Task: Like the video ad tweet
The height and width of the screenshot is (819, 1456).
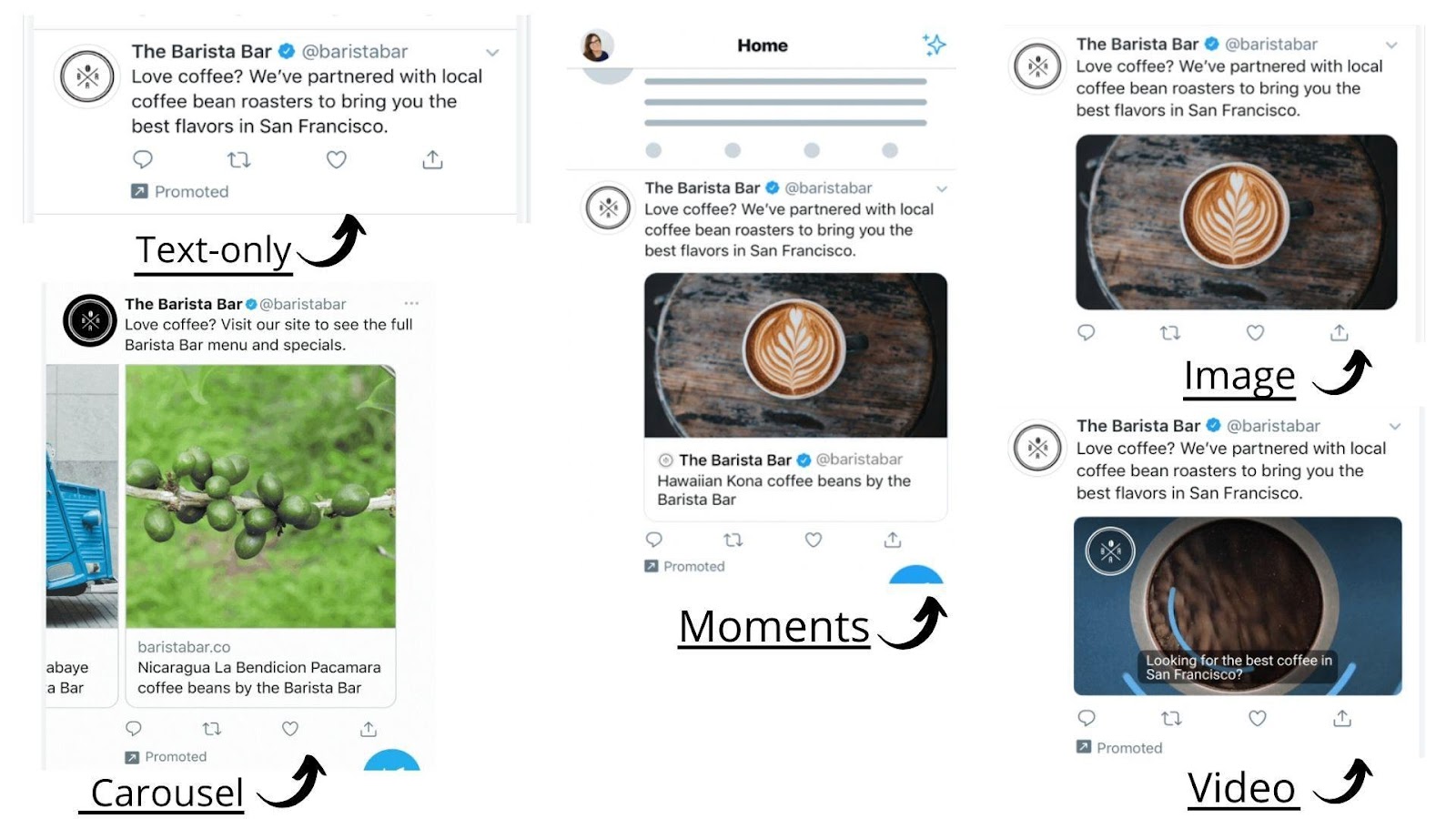Action: [x=1257, y=718]
